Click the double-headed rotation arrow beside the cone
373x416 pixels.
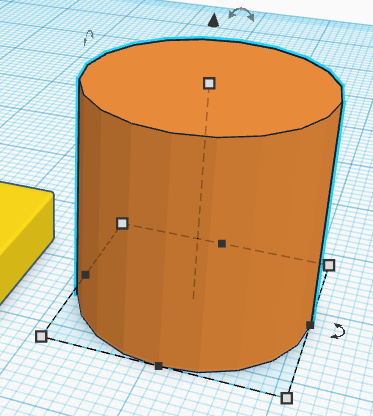(x=241, y=15)
